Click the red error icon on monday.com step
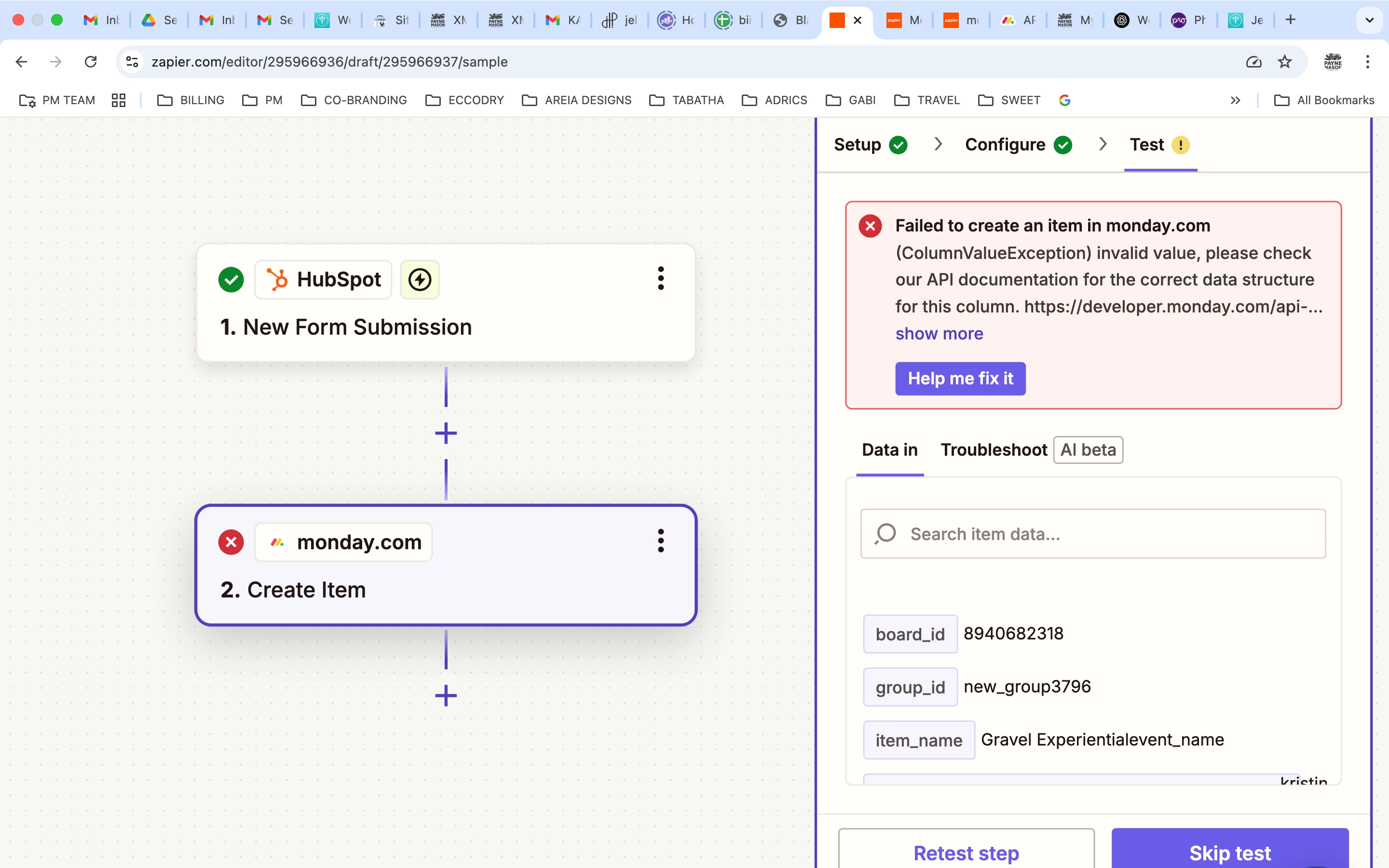Viewport: 1389px width, 868px height. (x=231, y=542)
